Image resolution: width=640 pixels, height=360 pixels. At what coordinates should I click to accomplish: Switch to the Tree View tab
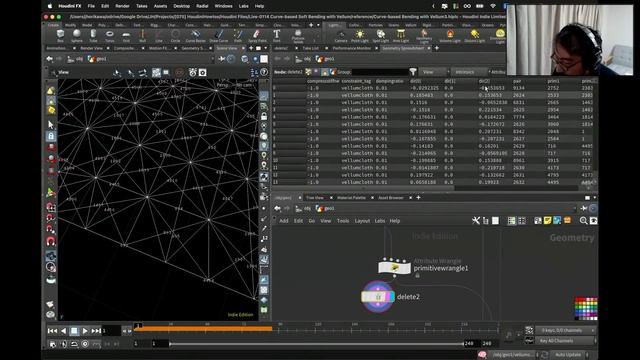point(315,198)
